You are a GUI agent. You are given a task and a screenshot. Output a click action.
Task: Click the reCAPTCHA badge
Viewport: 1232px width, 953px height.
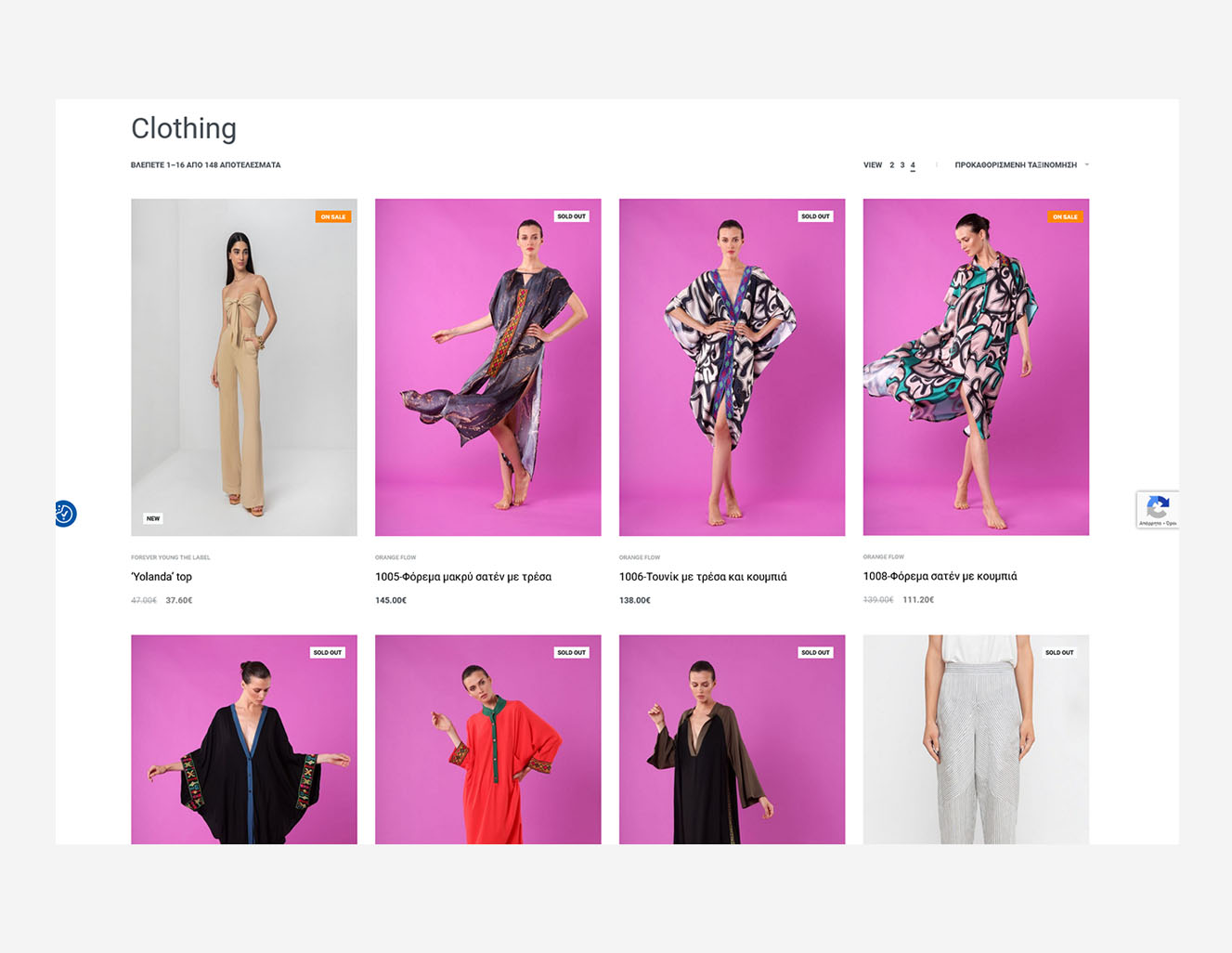1158,510
